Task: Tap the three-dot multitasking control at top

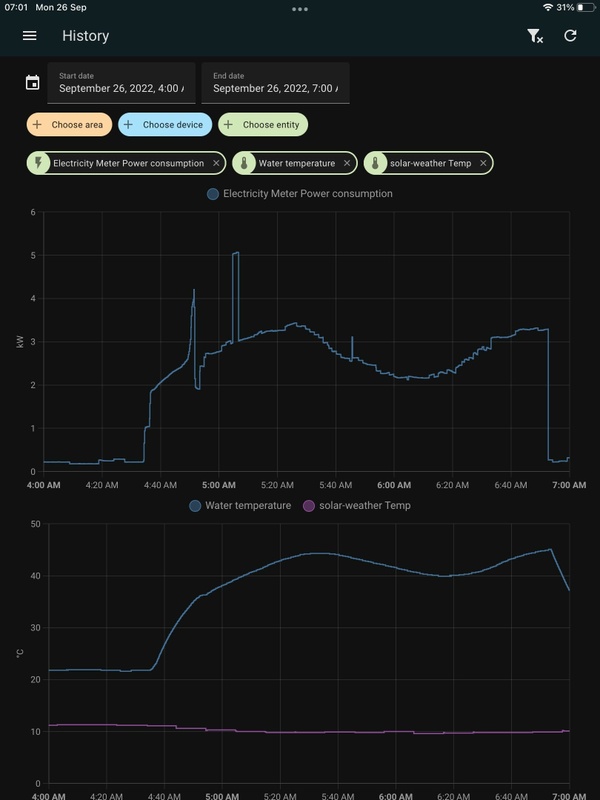Action: tap(300, 9)
